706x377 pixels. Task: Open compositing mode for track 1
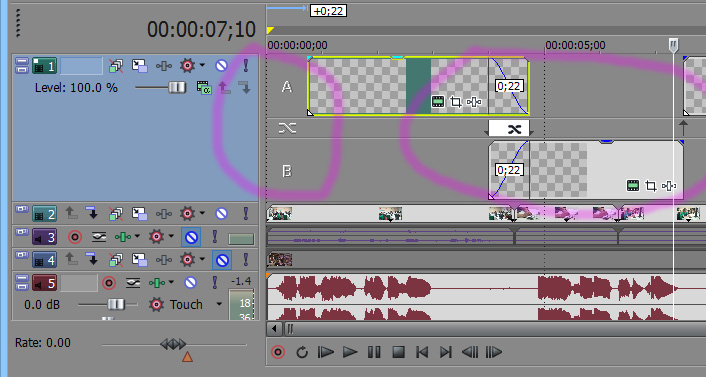pyautogui.click(x=204, y=87)
